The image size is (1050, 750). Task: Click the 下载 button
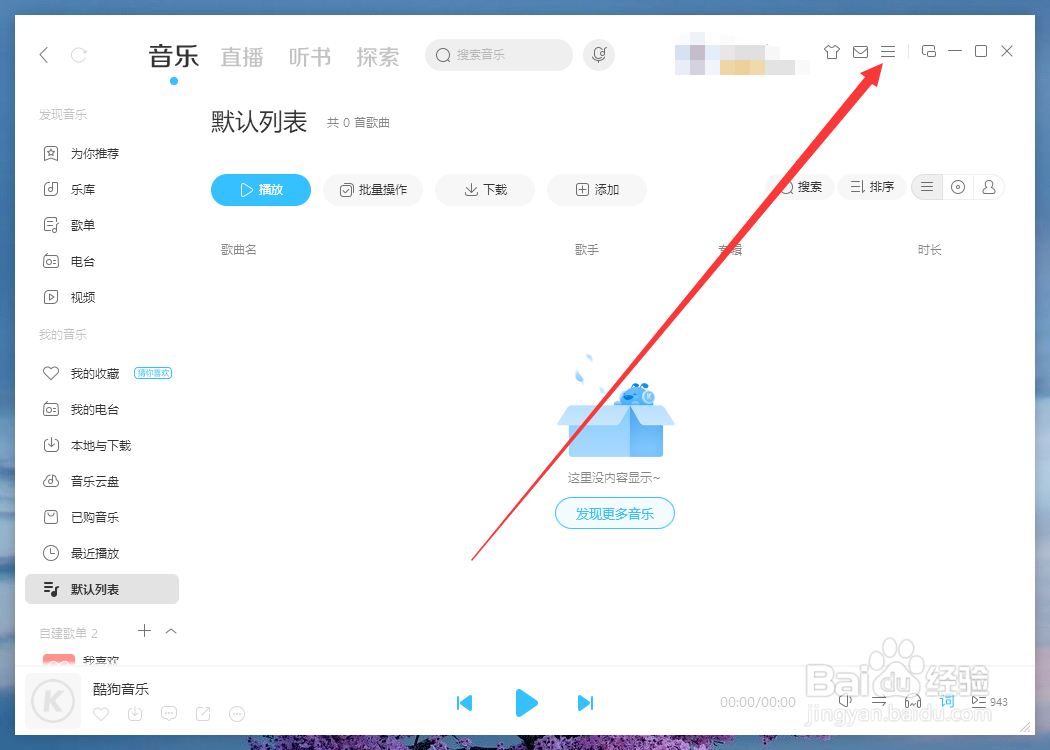(x=485, y=190)
